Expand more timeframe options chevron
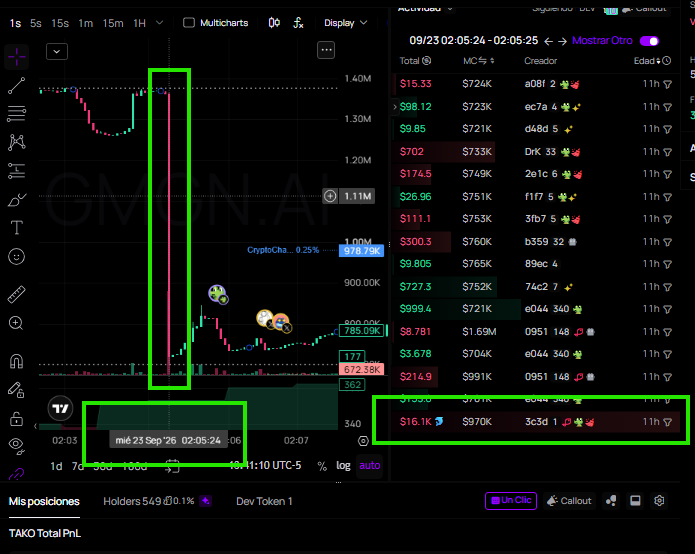The height and width of the screenshot is (554, 695). click(160, 23)
